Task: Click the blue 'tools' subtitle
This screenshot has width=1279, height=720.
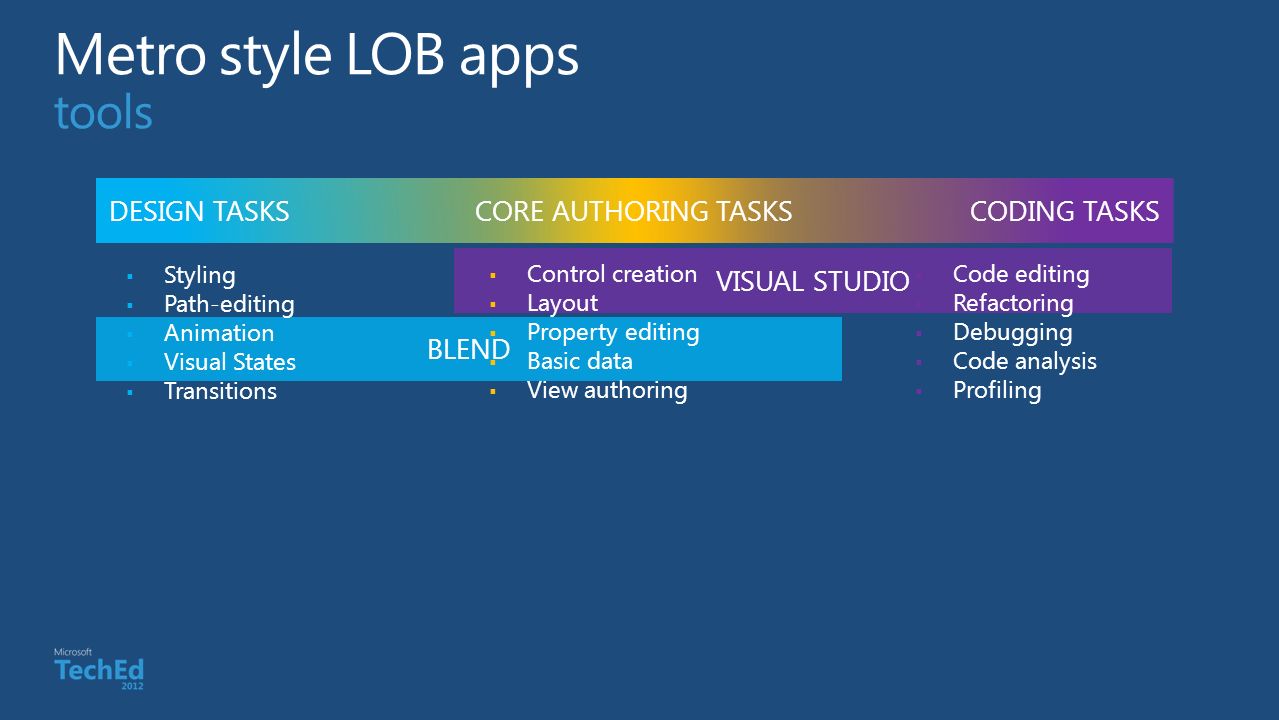Action: (104, 113)
